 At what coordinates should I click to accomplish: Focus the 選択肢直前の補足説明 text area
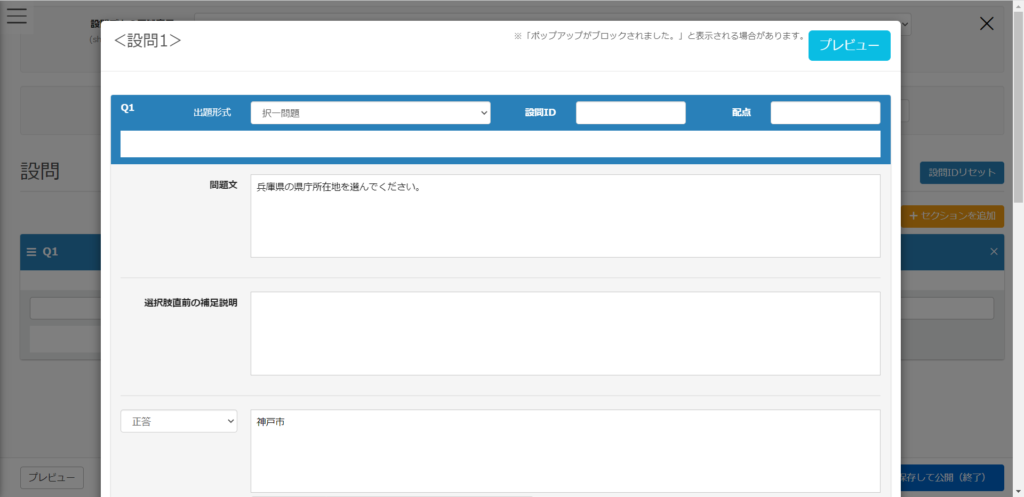pos(564,333)
